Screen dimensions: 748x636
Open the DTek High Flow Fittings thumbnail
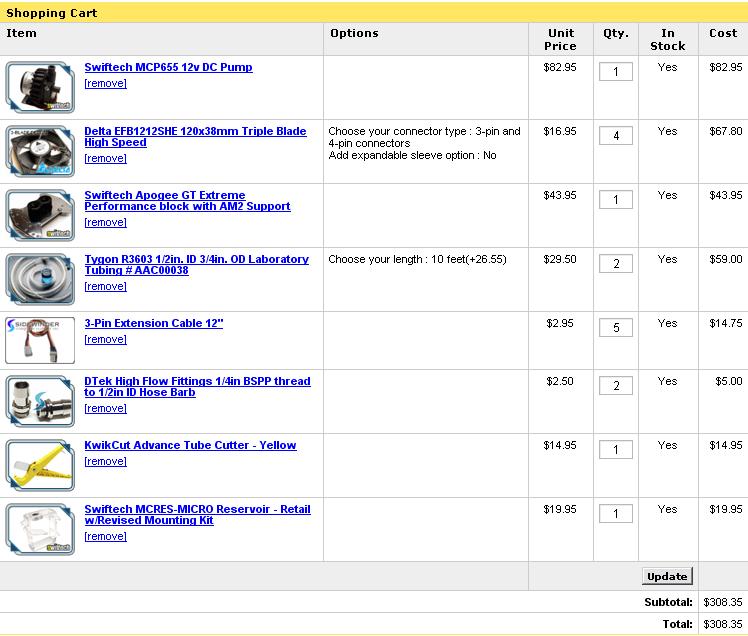pos(40,401)
